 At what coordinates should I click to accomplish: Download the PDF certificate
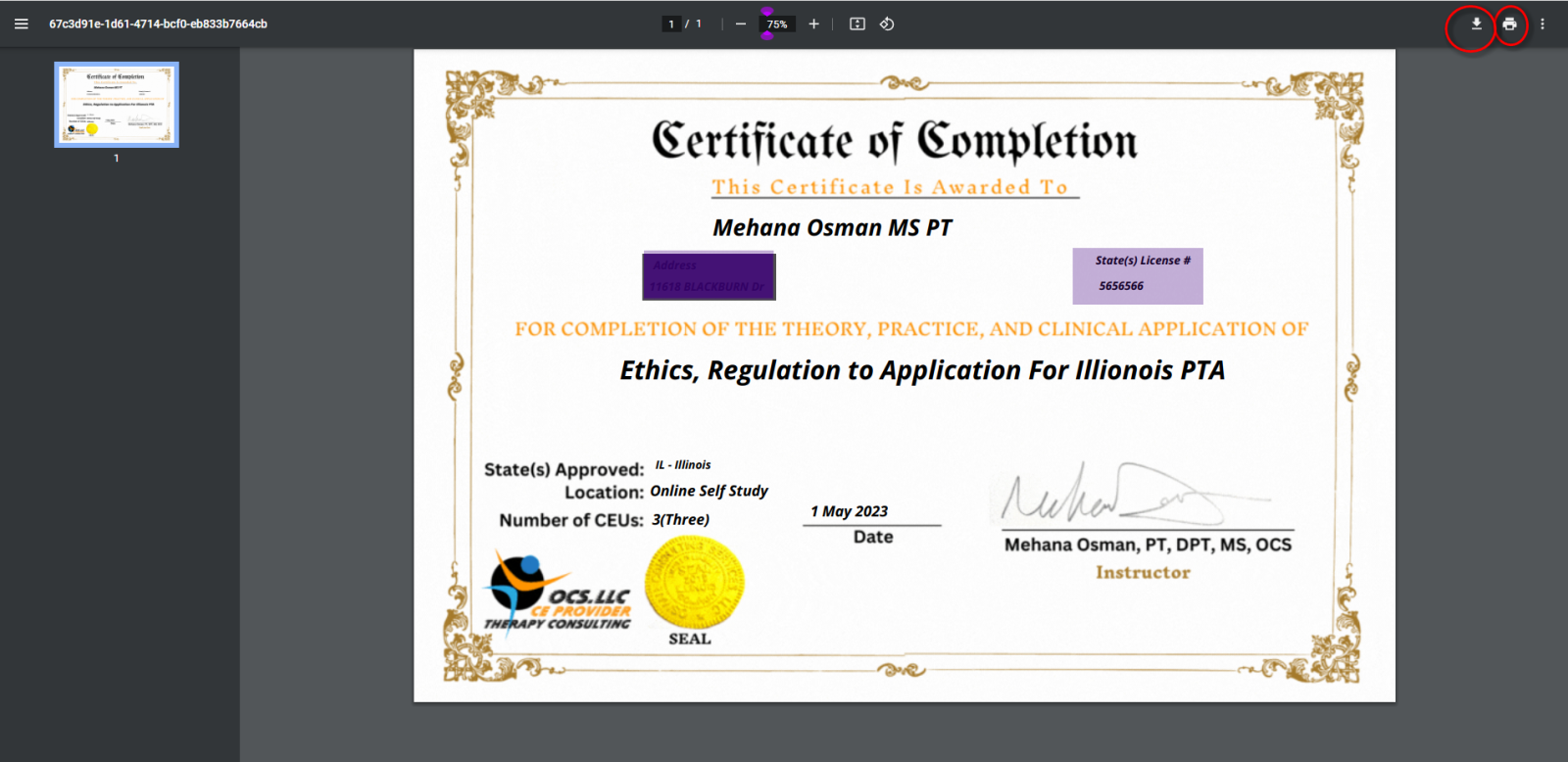tap(1476, 24)
